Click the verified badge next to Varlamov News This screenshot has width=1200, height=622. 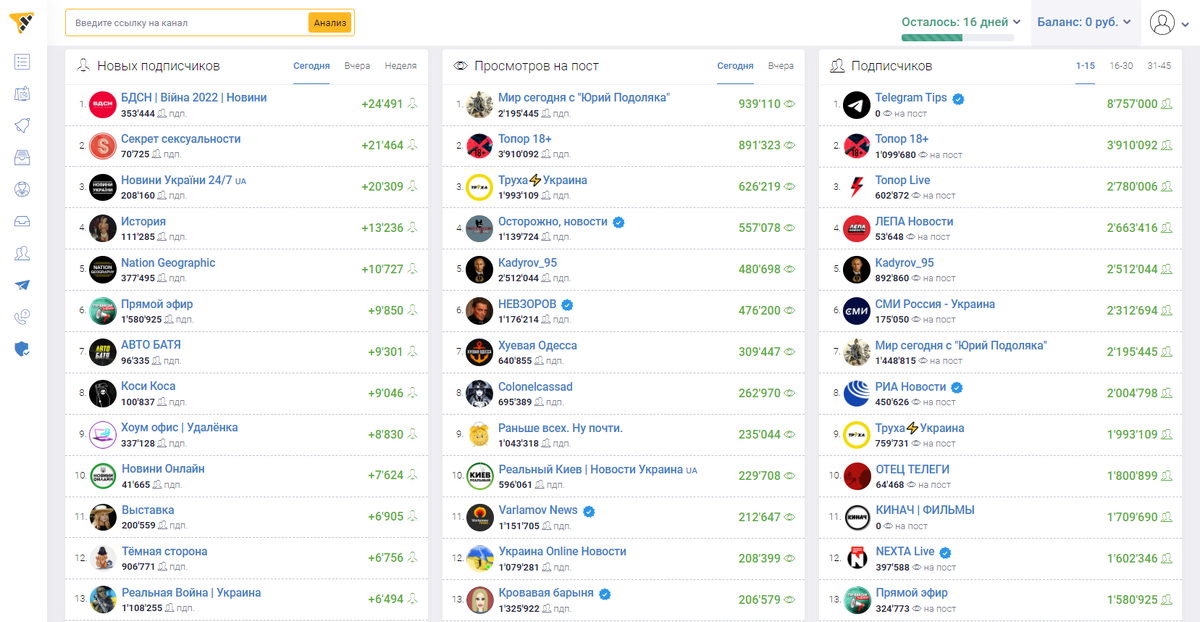tap(589, 511)
